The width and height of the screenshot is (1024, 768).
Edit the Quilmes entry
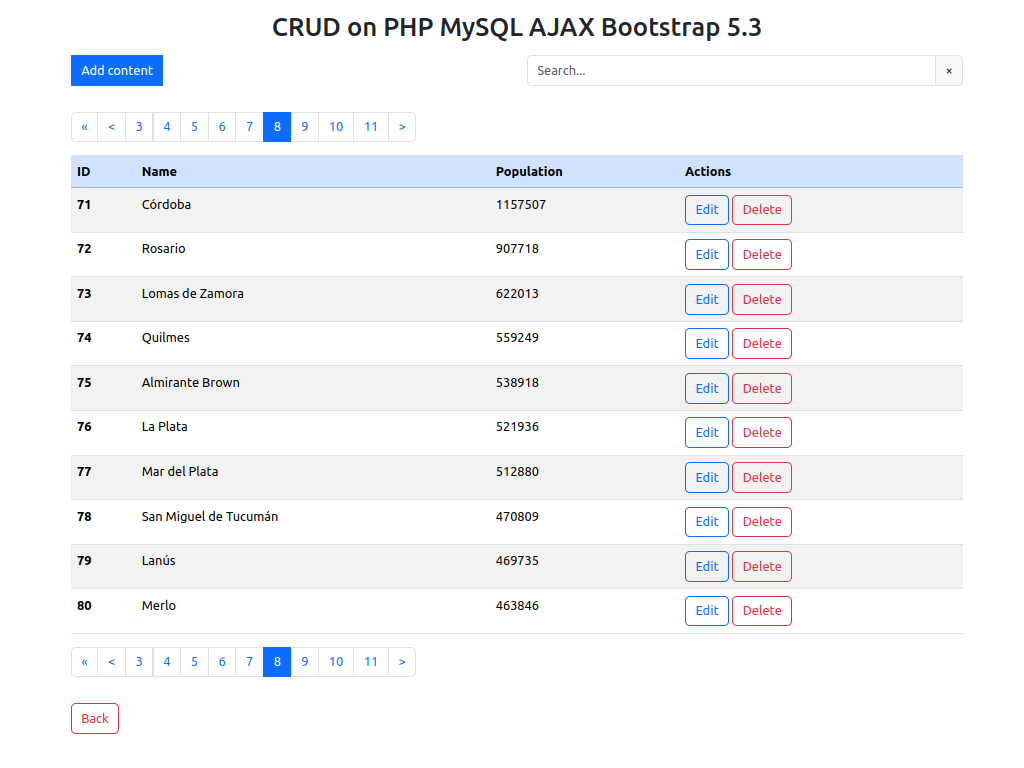click(x=706, y=343)
